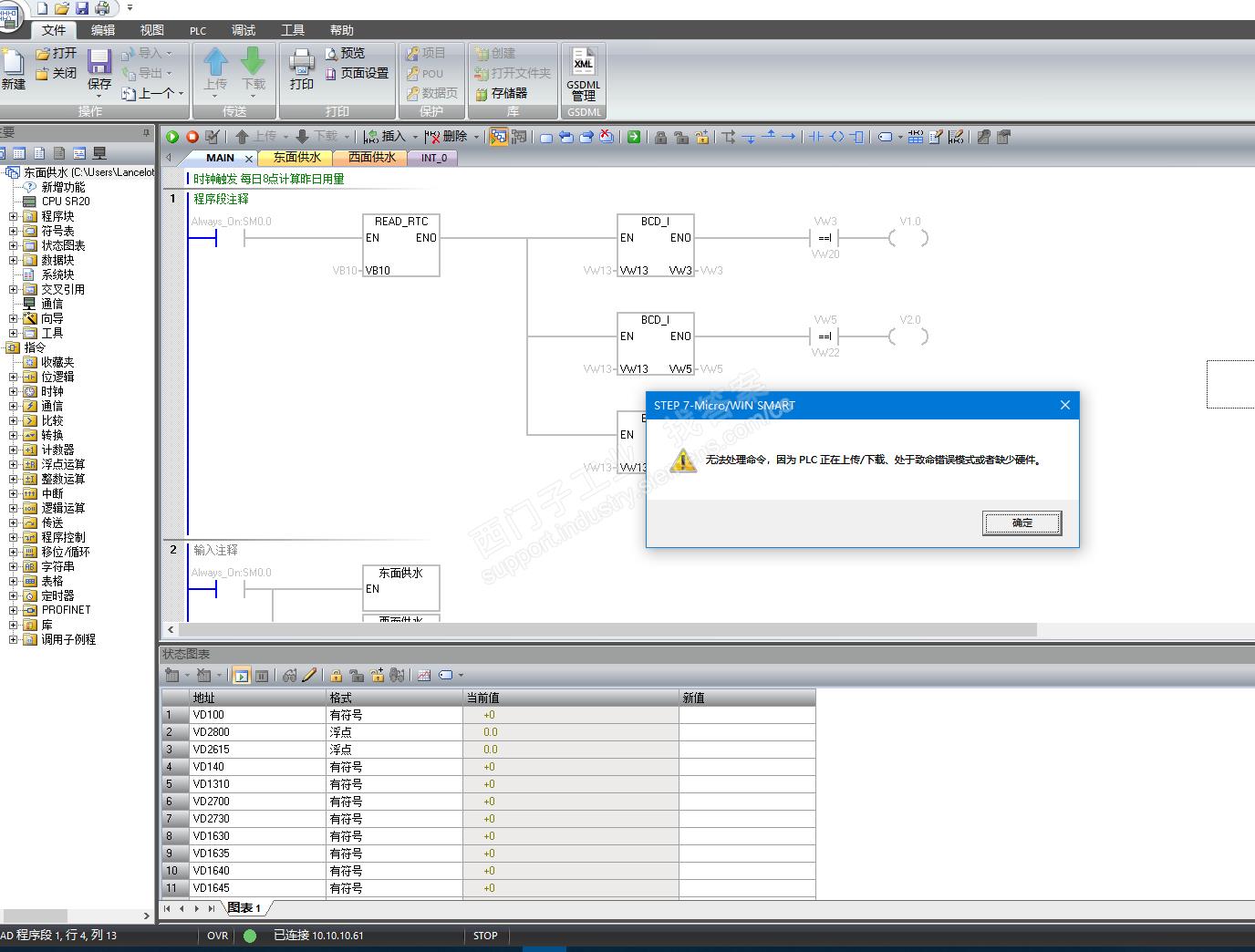Click the single read glasses icon
This screenshot has width=1255, height=952.
(x=289, y=676)
